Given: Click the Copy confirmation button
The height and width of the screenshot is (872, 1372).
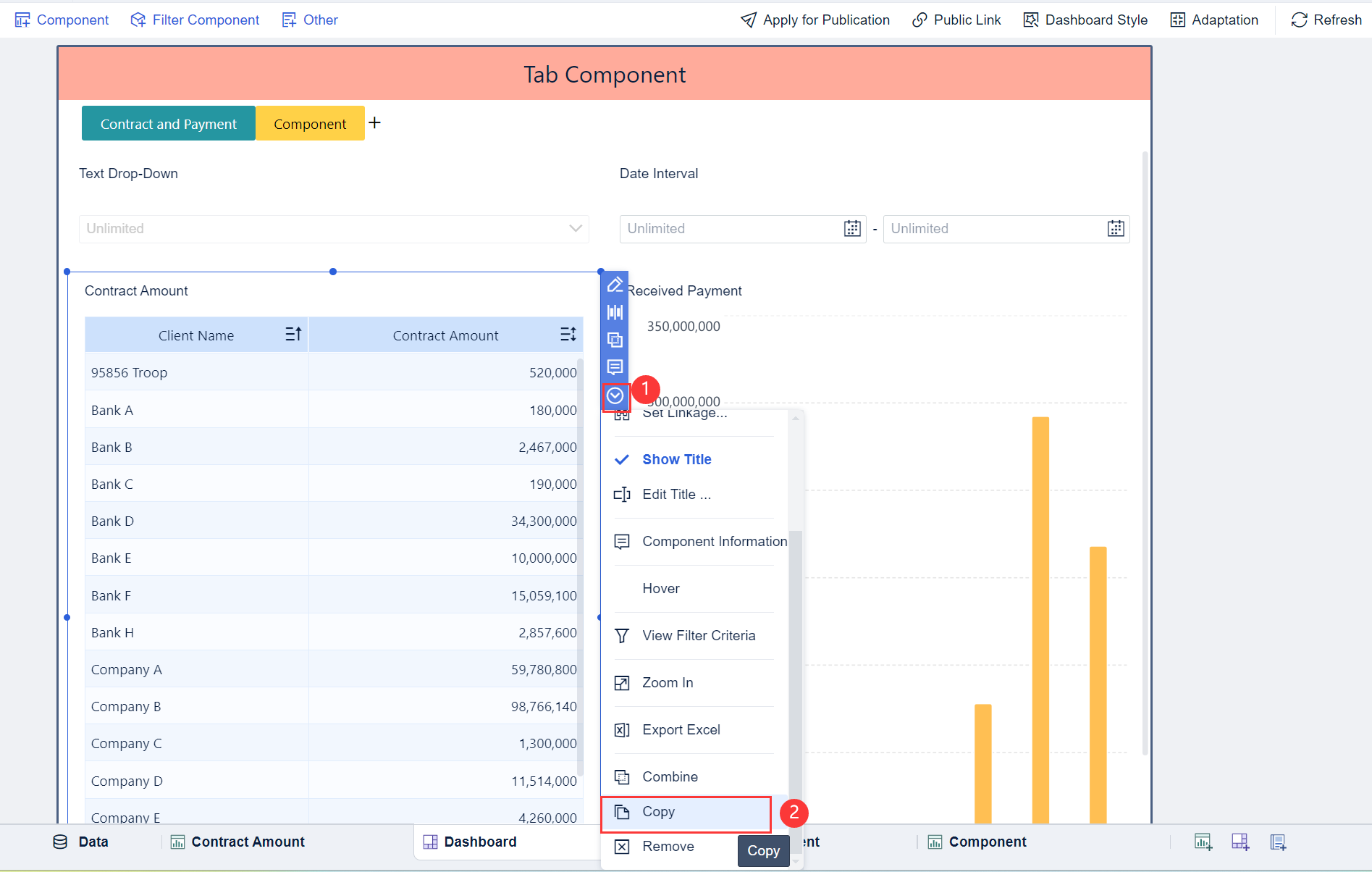Looking at the screenshot, I should tap(763, 850).
